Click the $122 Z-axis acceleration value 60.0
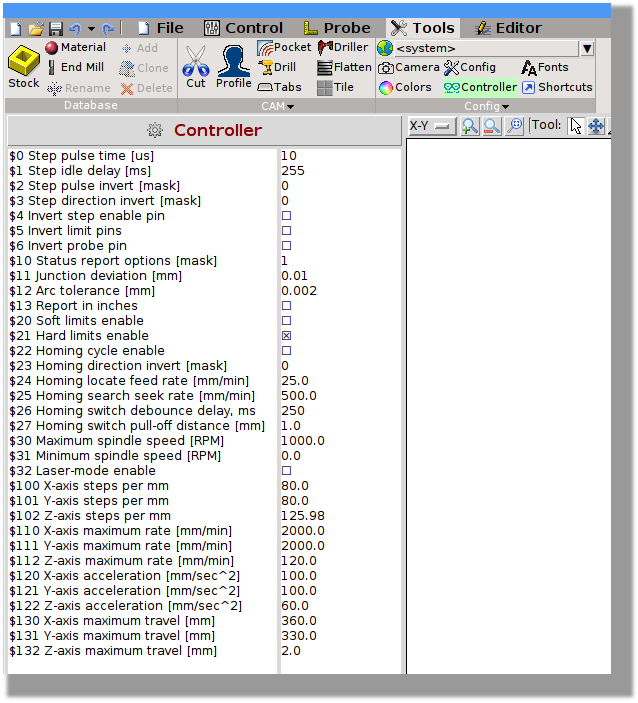 (x=295, y=606)
